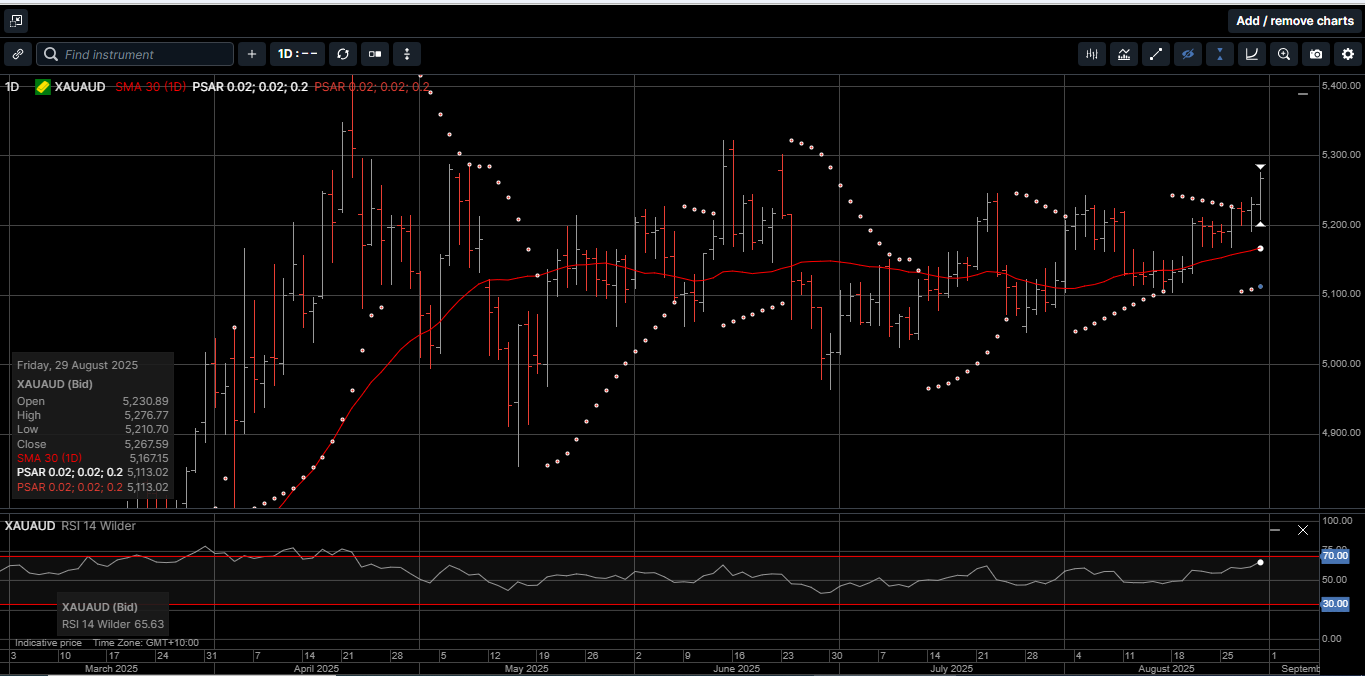Select the XAUAUD instrument label
The image size is (1365, 676).
tap(80, 87)
